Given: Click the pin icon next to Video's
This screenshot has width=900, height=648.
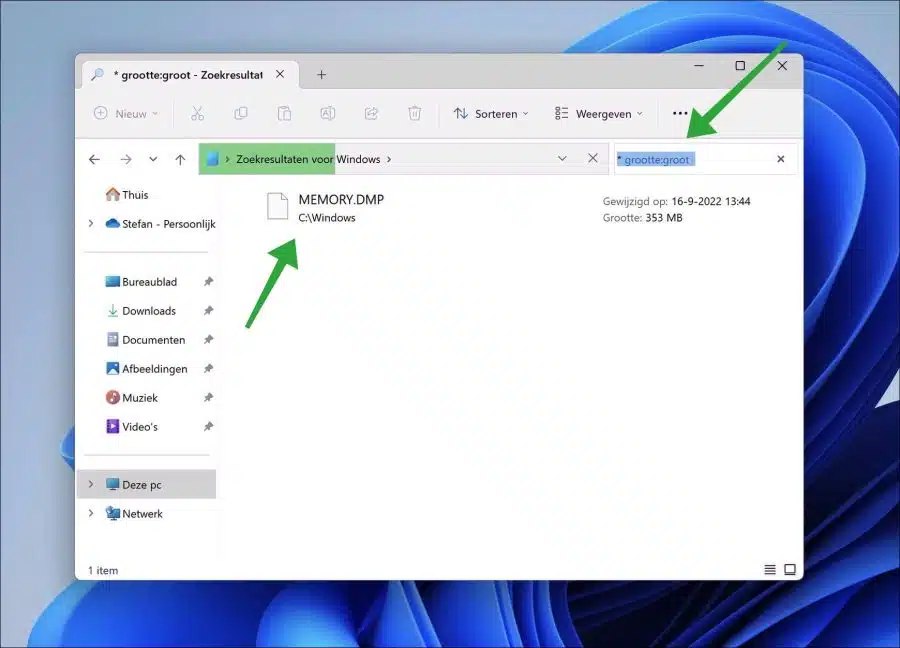Looking at the screenshot, I should pyautogui.click(x=208, y=426).
